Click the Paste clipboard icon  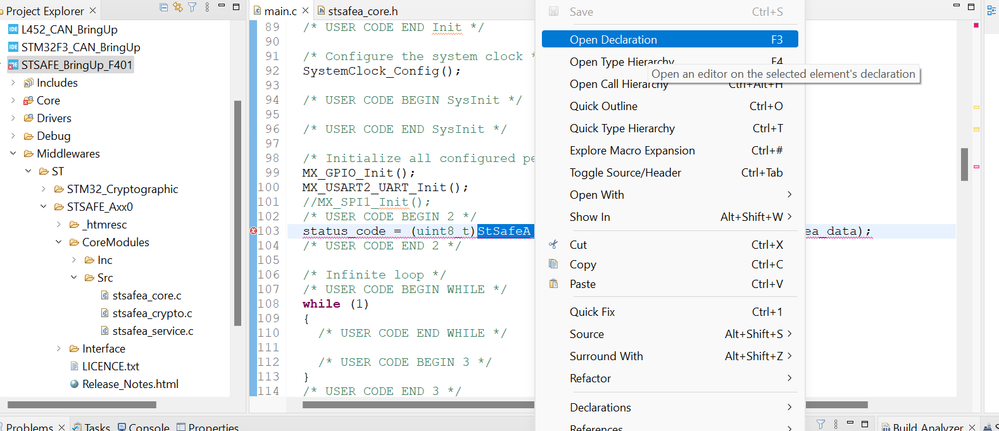553,284
